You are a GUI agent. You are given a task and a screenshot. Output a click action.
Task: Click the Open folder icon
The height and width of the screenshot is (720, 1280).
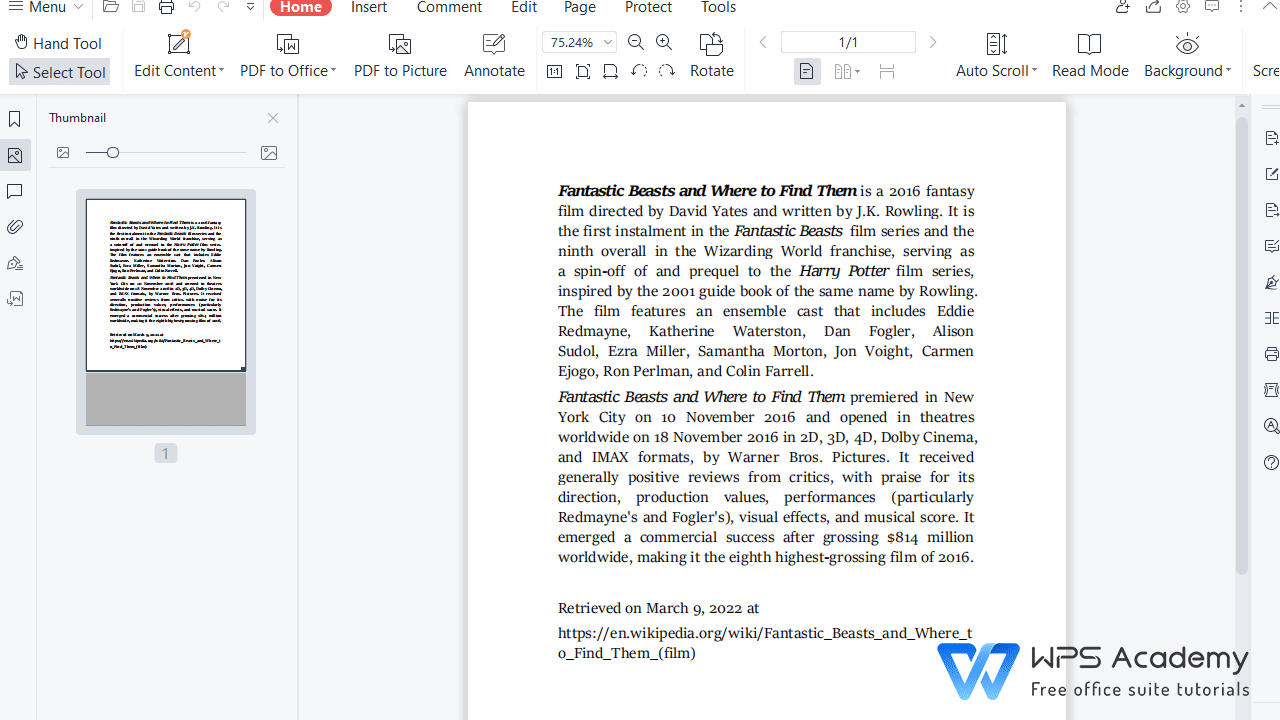[x=111, y=7]
